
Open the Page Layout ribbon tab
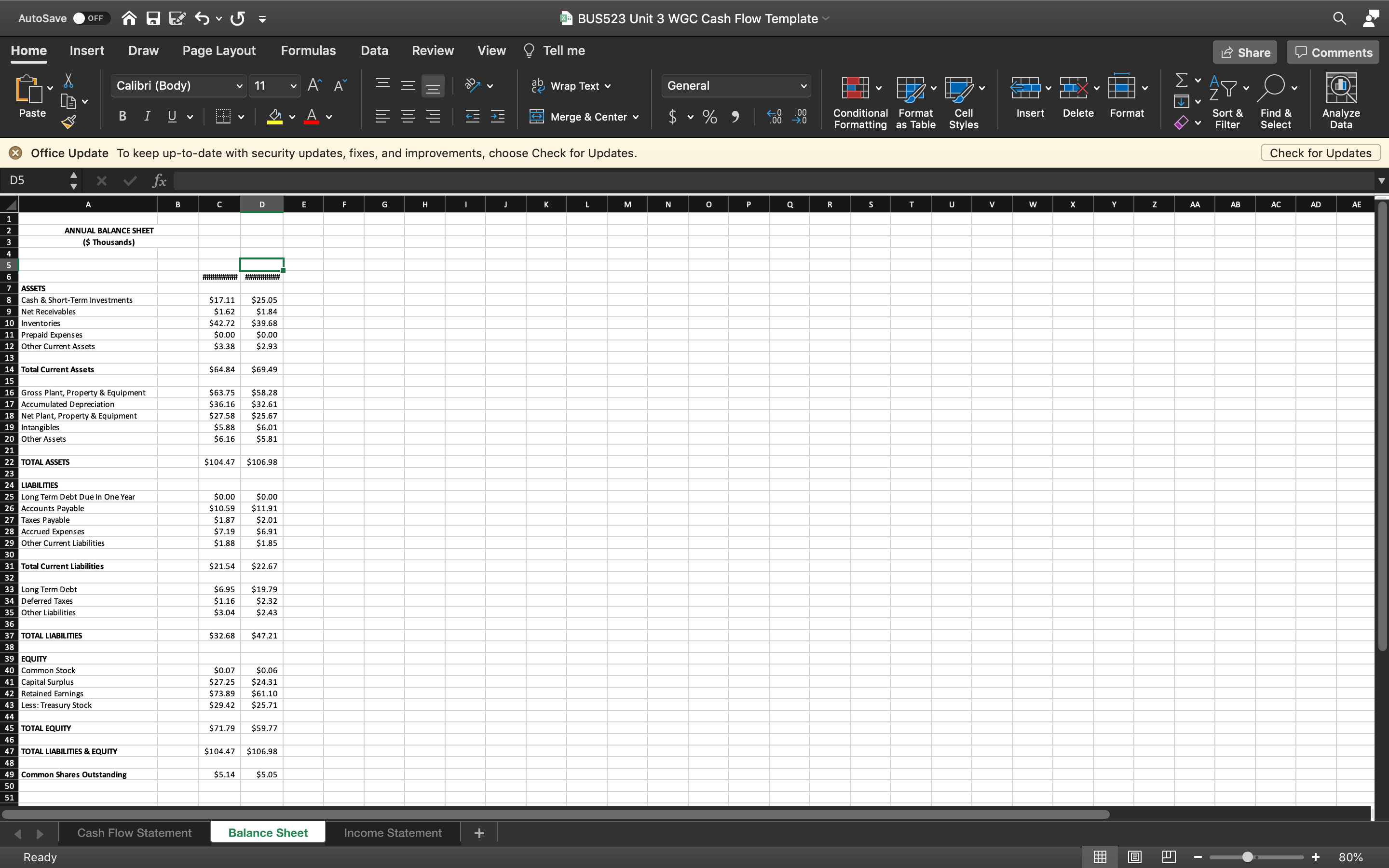click(x=219, y=51)
